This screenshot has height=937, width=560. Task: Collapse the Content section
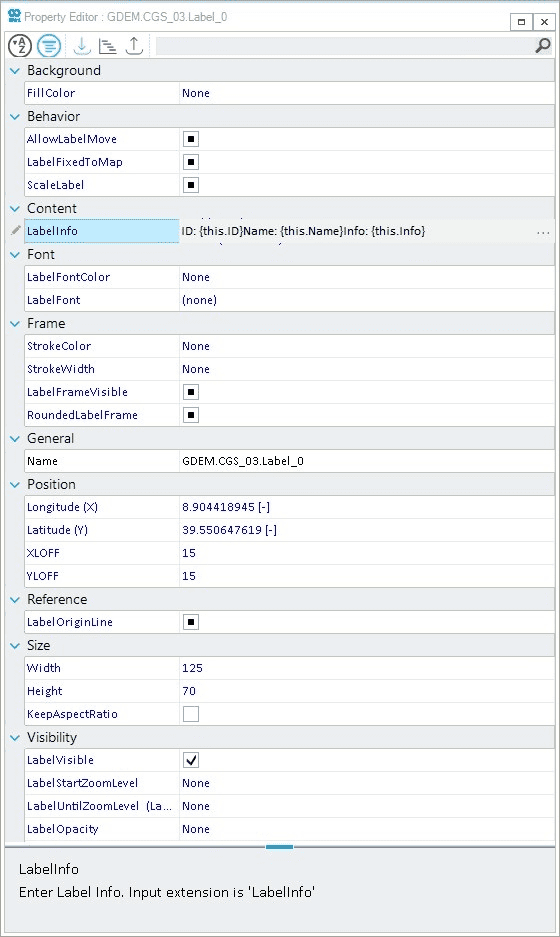coord(15,209)
